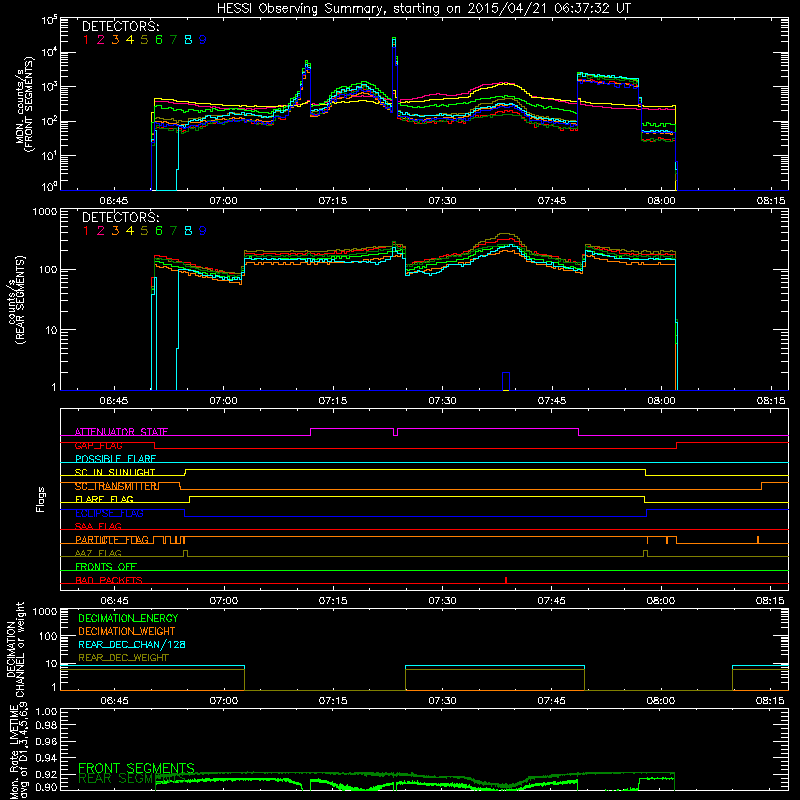Click the MON. counts/s (FRONT SEGMENTS) axis label
This screenshot has width=800, height=800.
tap(24, 104)
